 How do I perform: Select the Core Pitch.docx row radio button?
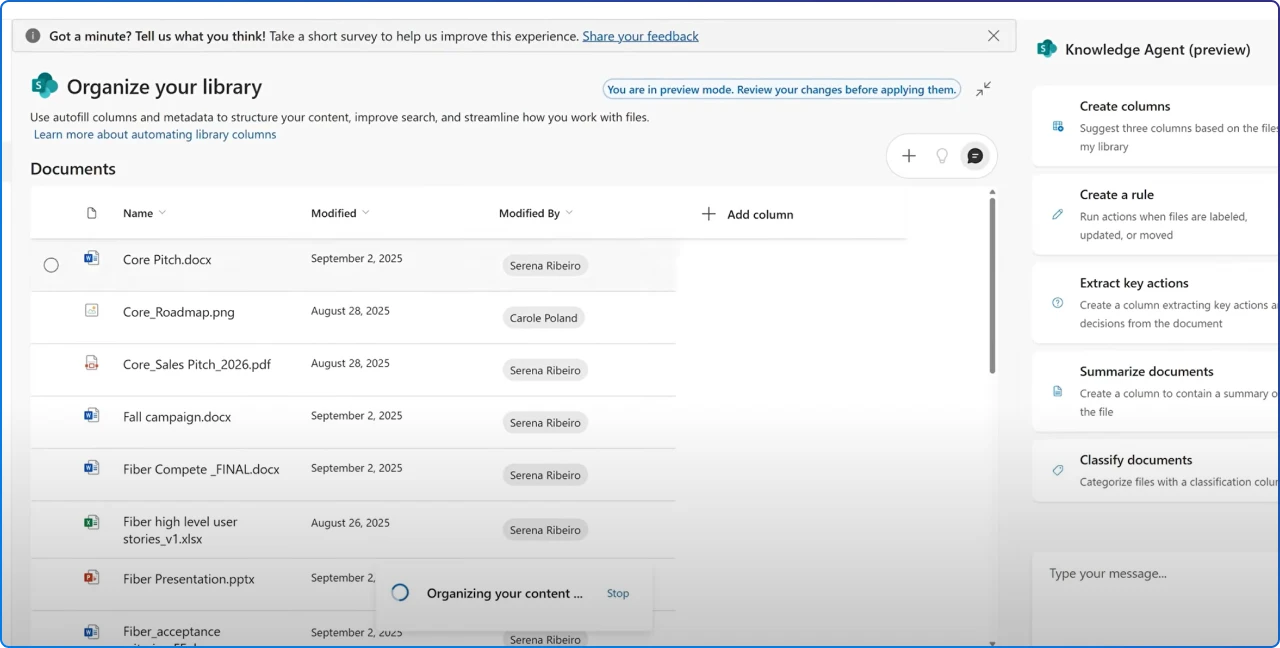pos(51,265)
